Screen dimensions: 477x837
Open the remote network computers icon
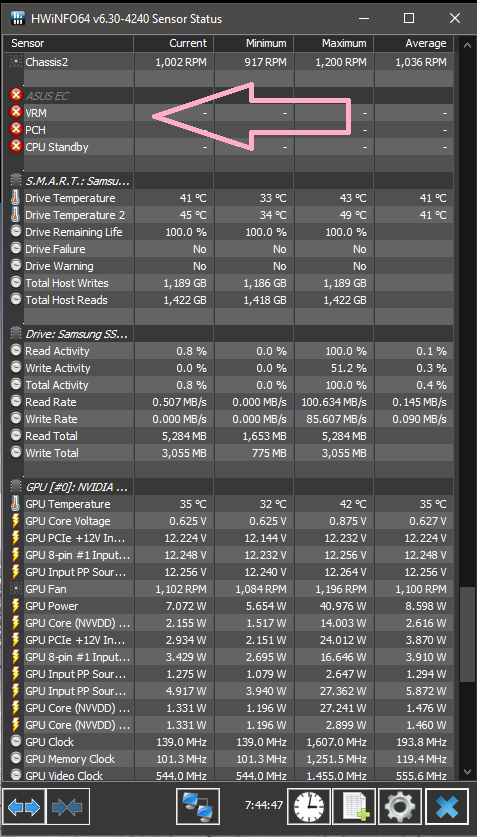coord(197,806)
